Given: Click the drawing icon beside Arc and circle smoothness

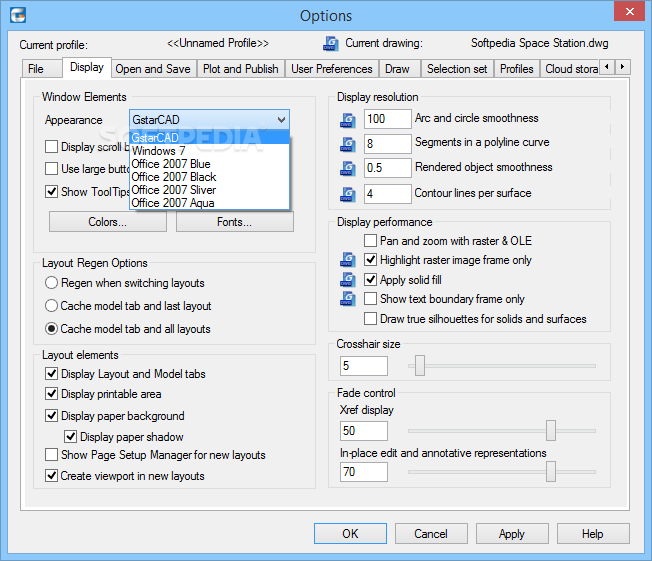Looking at the screenshot, I should [x=348, y=120].
